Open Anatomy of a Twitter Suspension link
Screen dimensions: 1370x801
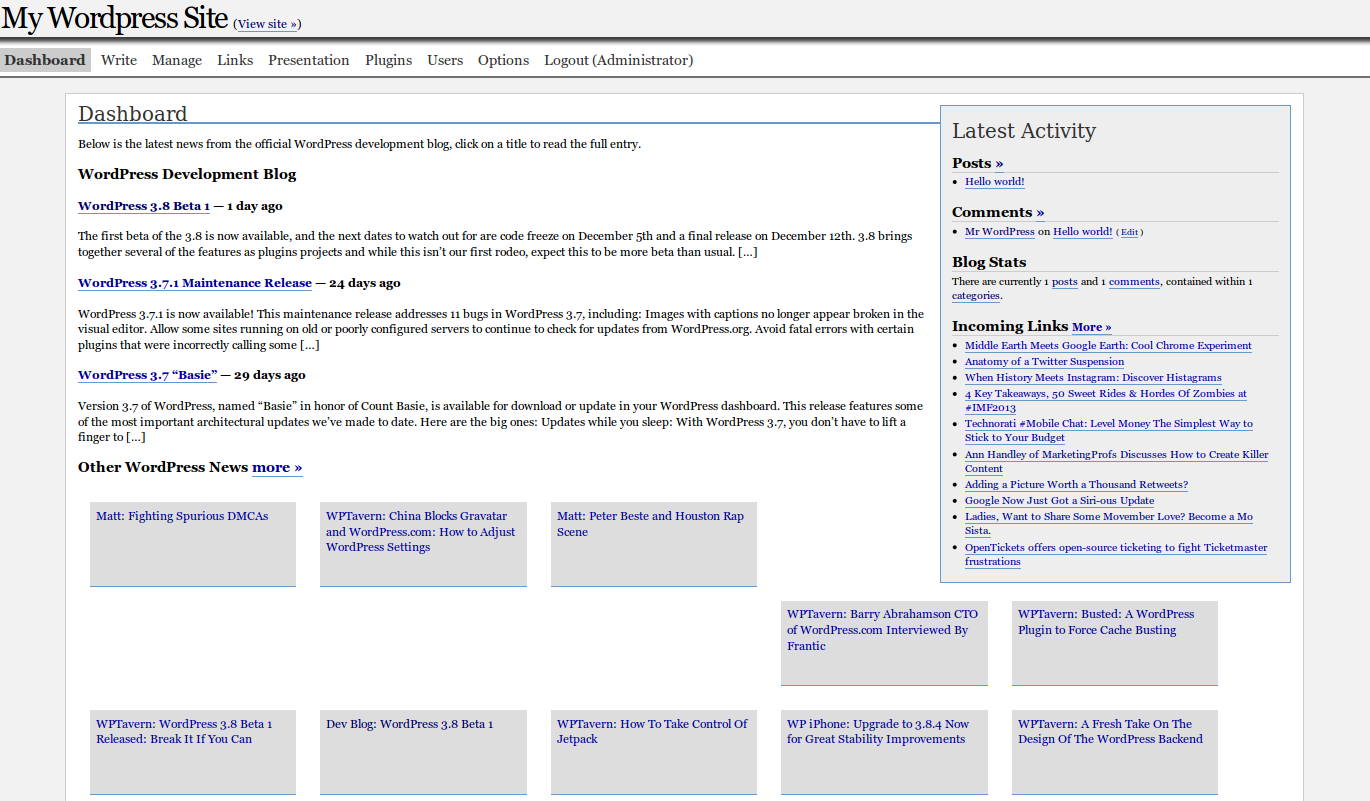(1044, 362)
